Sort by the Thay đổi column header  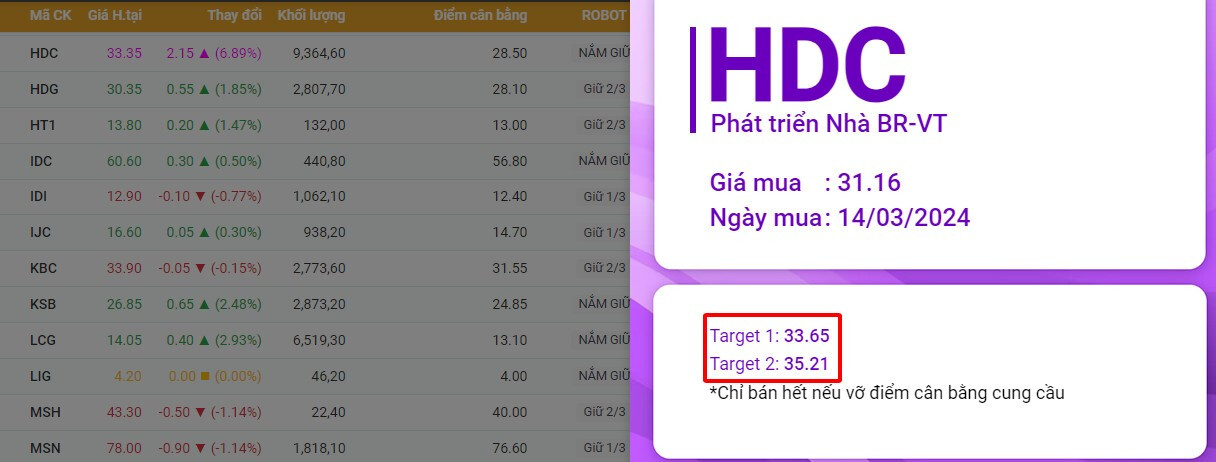(235, 16)
